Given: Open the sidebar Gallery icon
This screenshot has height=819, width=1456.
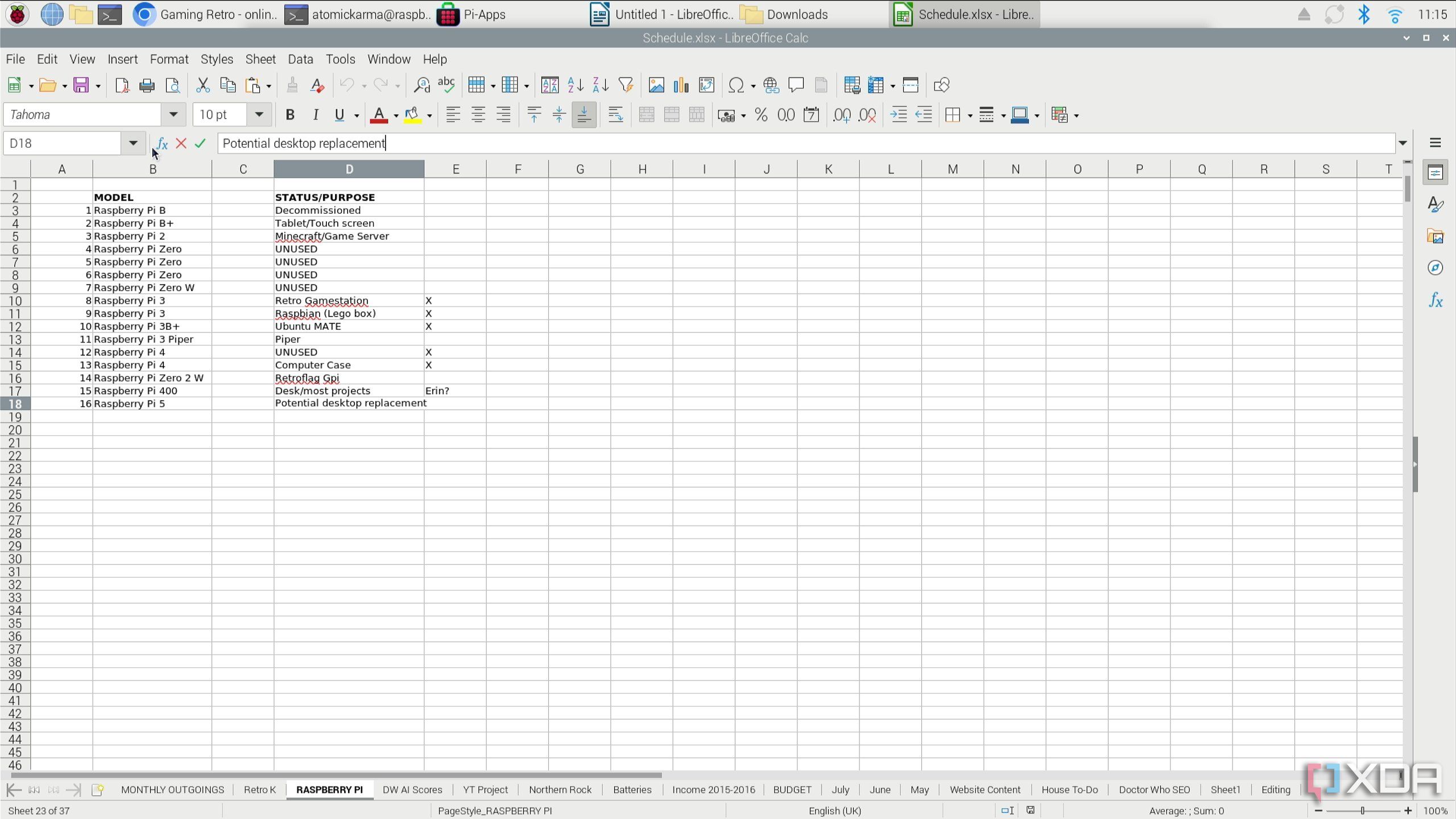Looking at the screenshot, I should 1436,236.
